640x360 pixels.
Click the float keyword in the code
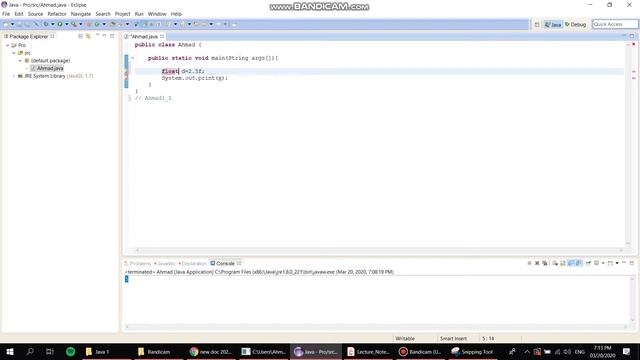(x=170, y=71)
